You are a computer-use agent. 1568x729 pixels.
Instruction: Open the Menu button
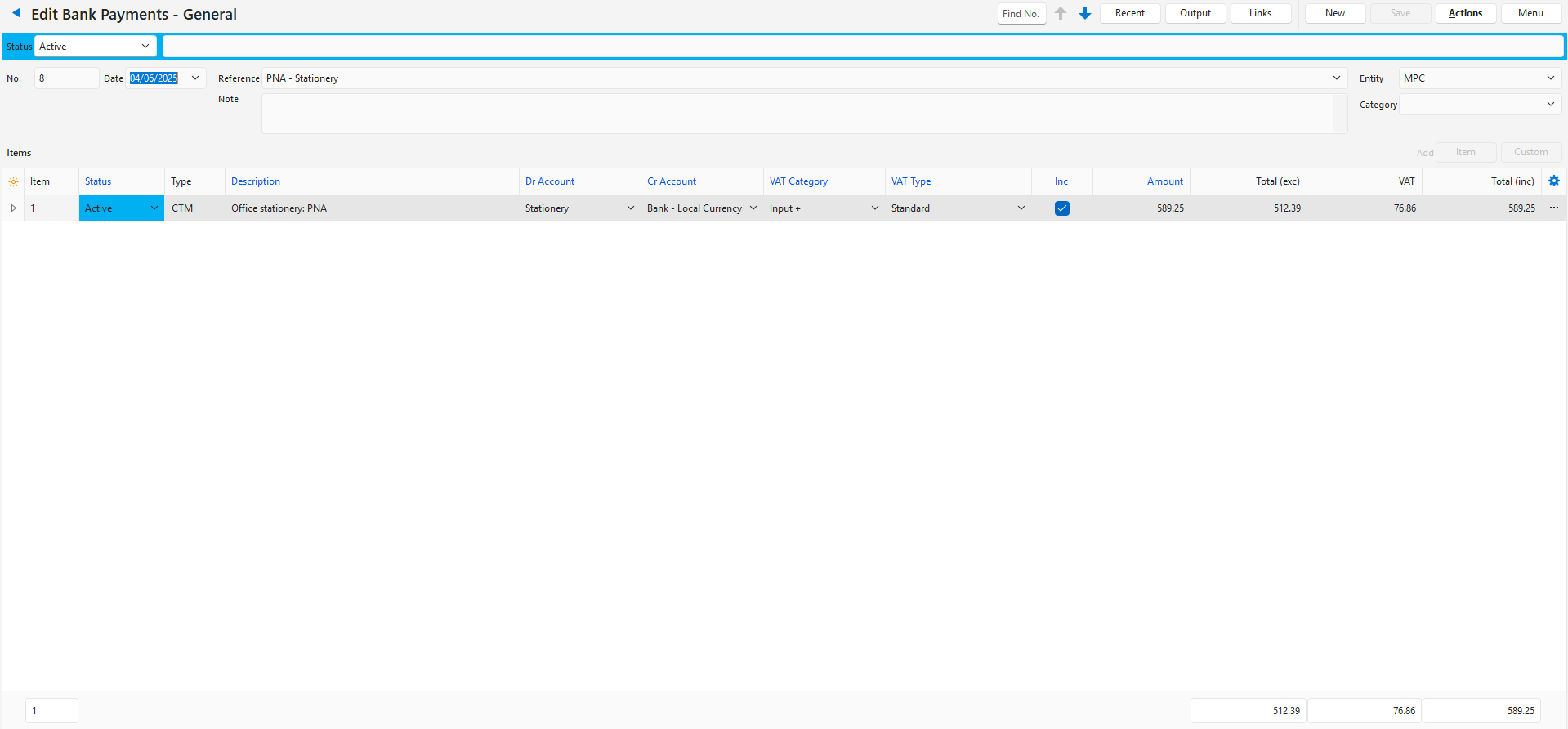(1530, 13)
